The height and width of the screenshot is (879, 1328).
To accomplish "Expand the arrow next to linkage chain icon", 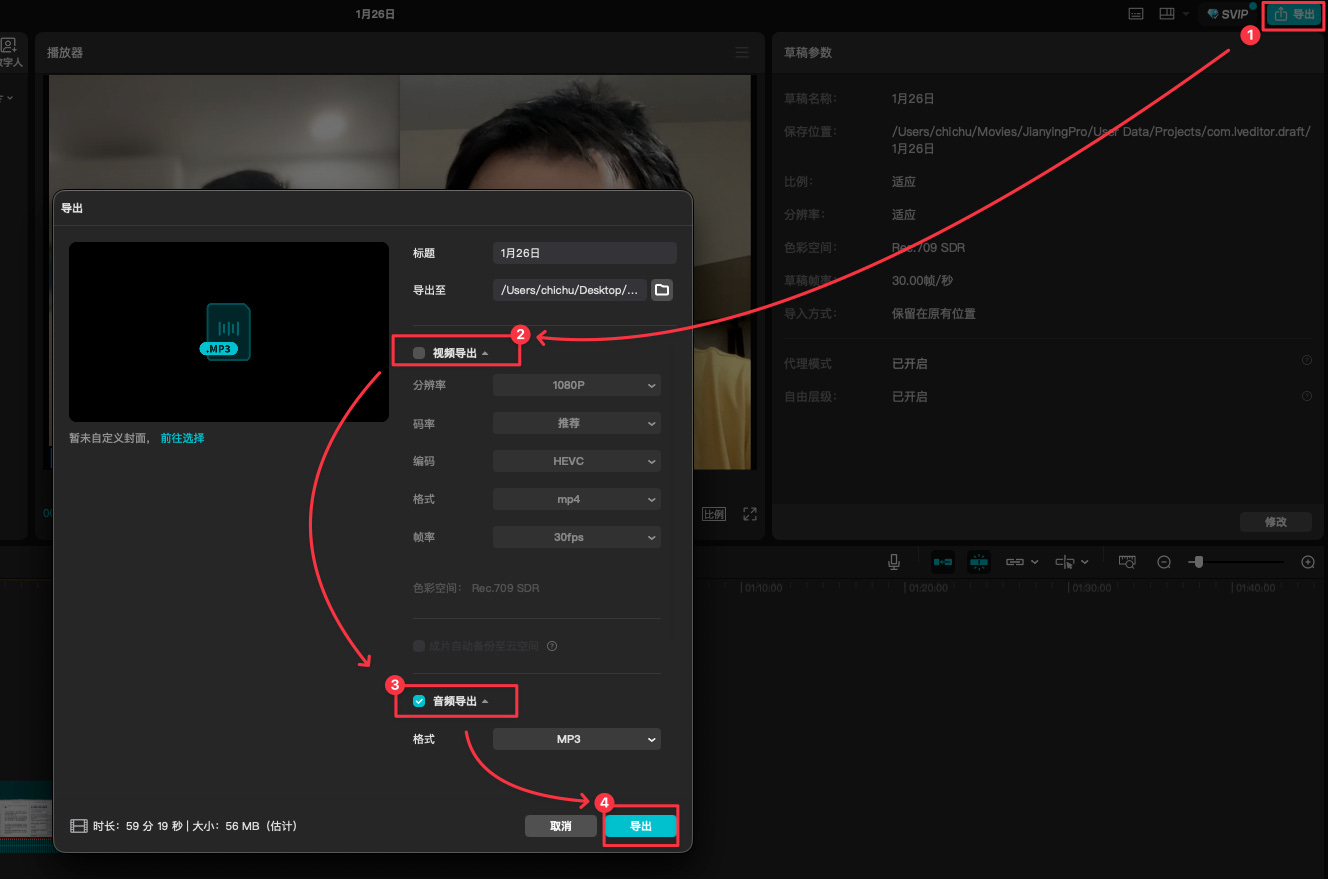I will pos(1034,562).
